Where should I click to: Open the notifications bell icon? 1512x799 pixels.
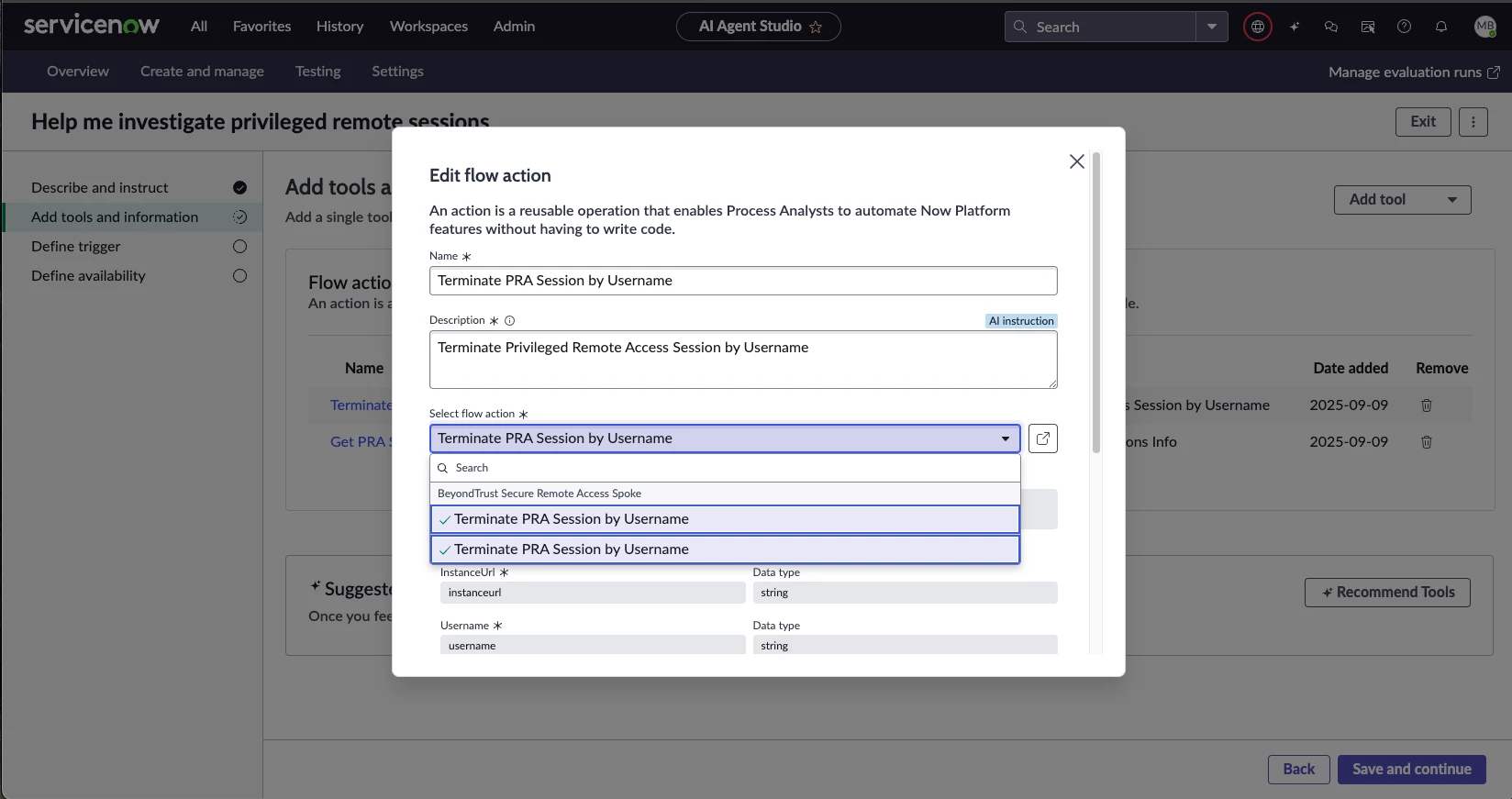click(1441, 27)
